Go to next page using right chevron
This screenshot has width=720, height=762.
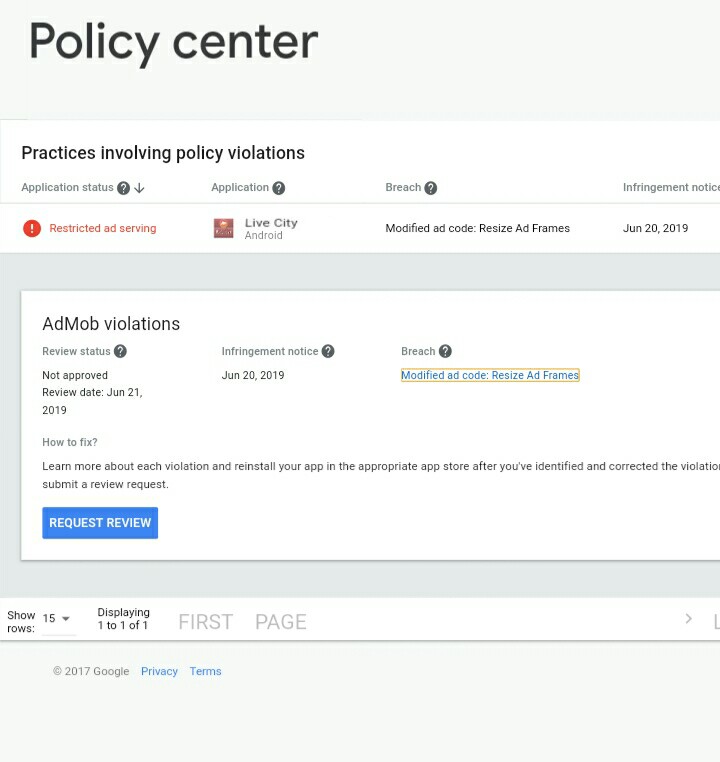coord(688,619)
